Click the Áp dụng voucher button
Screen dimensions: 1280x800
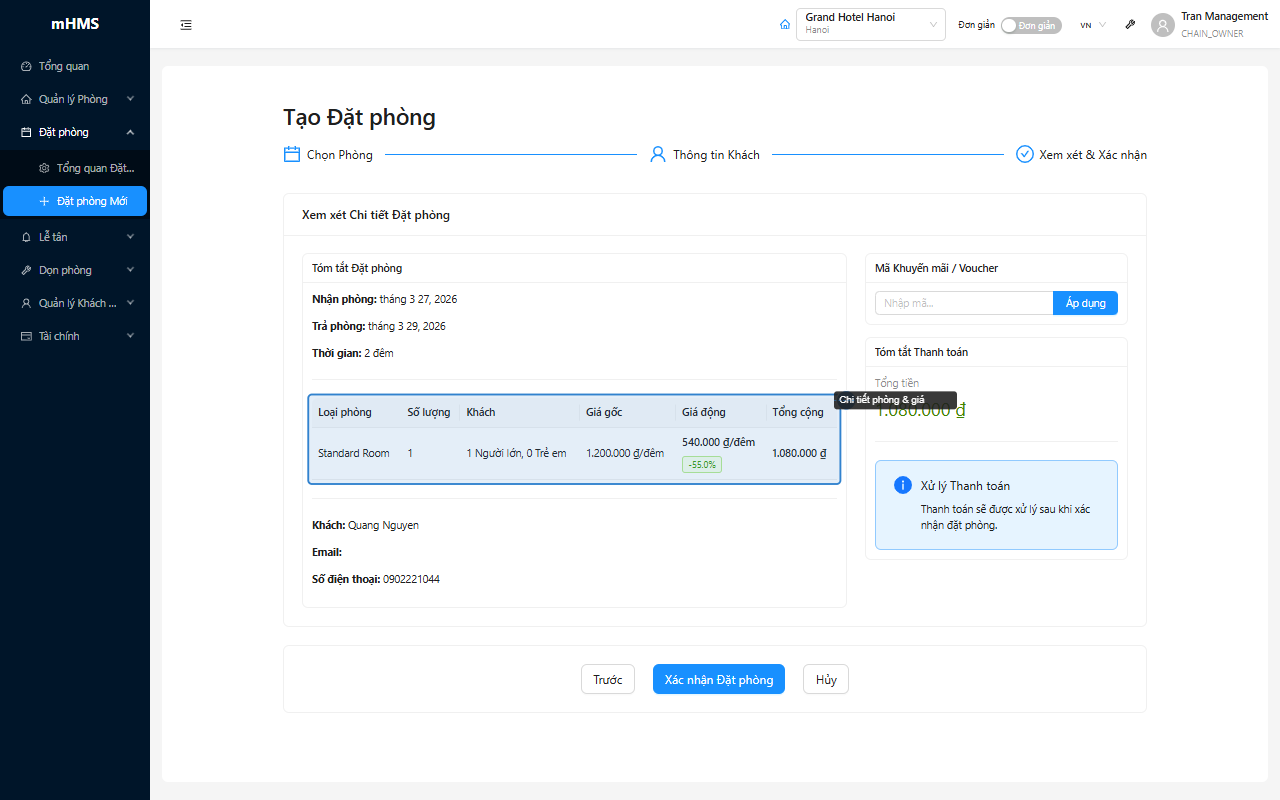point(1085,303)
